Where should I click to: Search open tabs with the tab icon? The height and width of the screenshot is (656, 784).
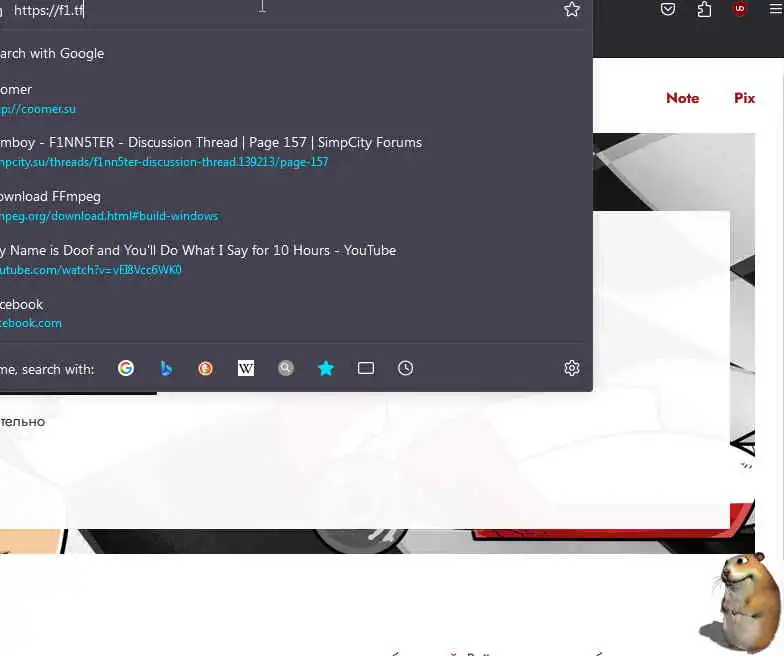tap(366, 368)
